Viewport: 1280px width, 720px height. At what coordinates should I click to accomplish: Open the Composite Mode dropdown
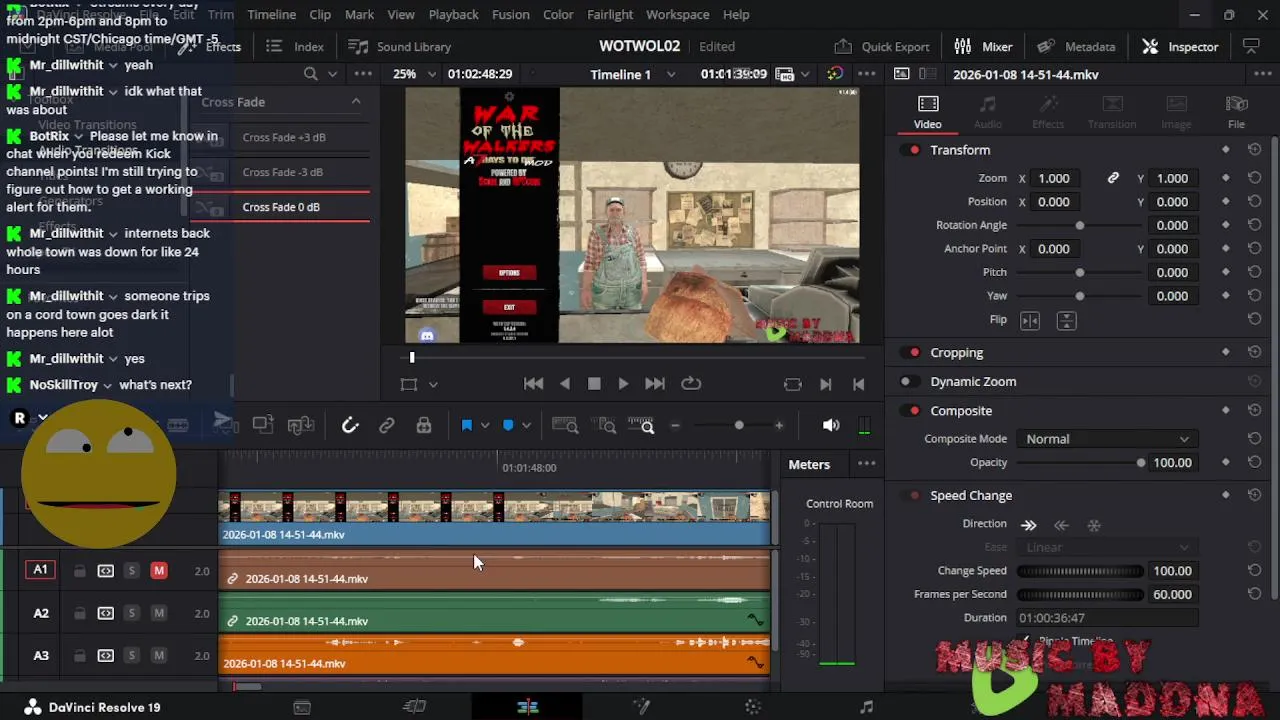[x=1106, y=439]
